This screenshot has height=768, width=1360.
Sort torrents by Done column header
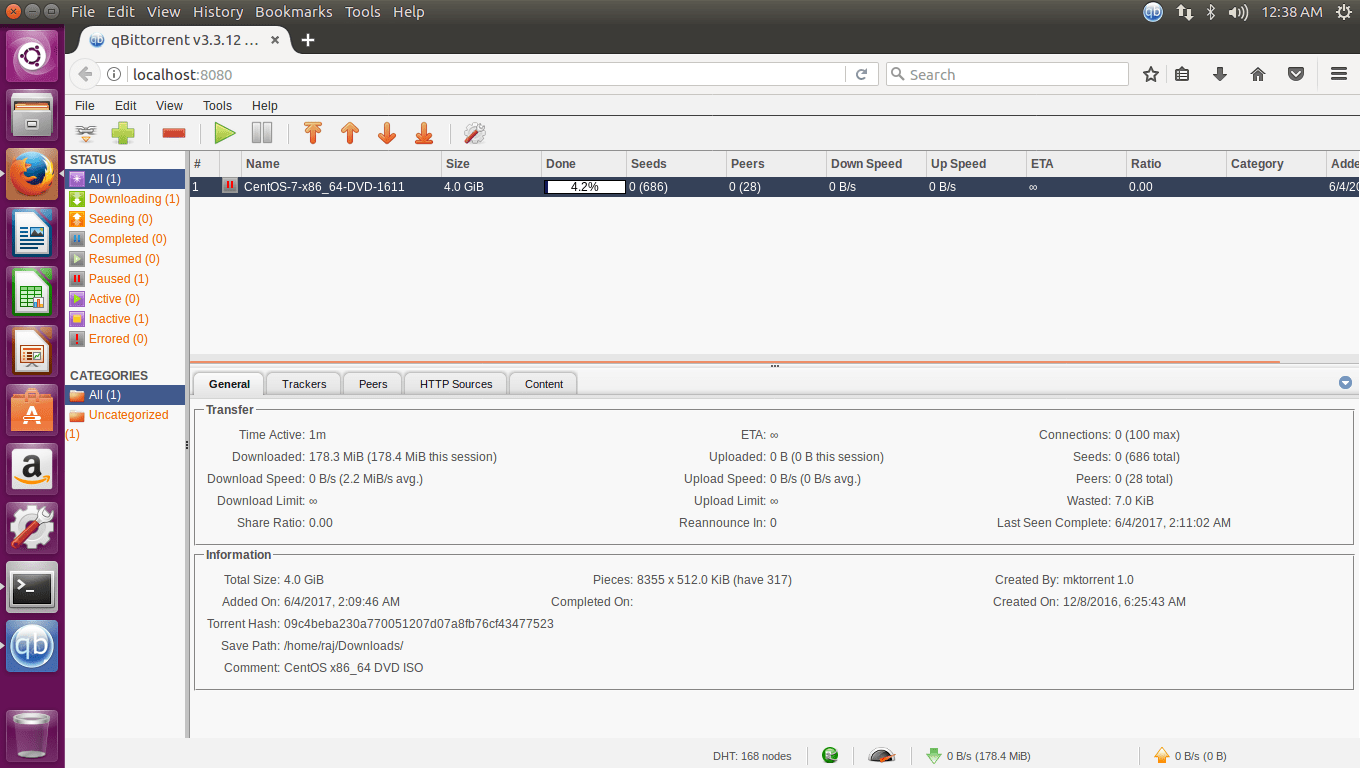[x=584, y=164]
